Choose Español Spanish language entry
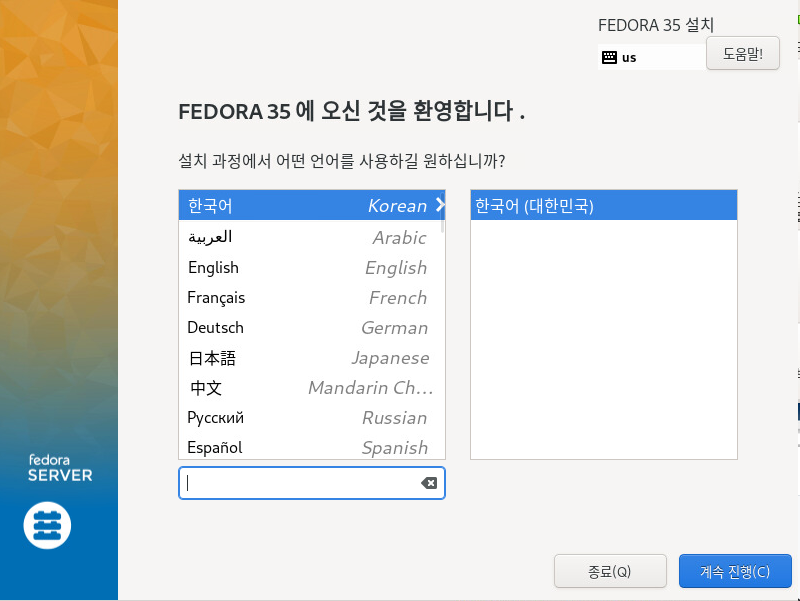 tap(300, 447)
